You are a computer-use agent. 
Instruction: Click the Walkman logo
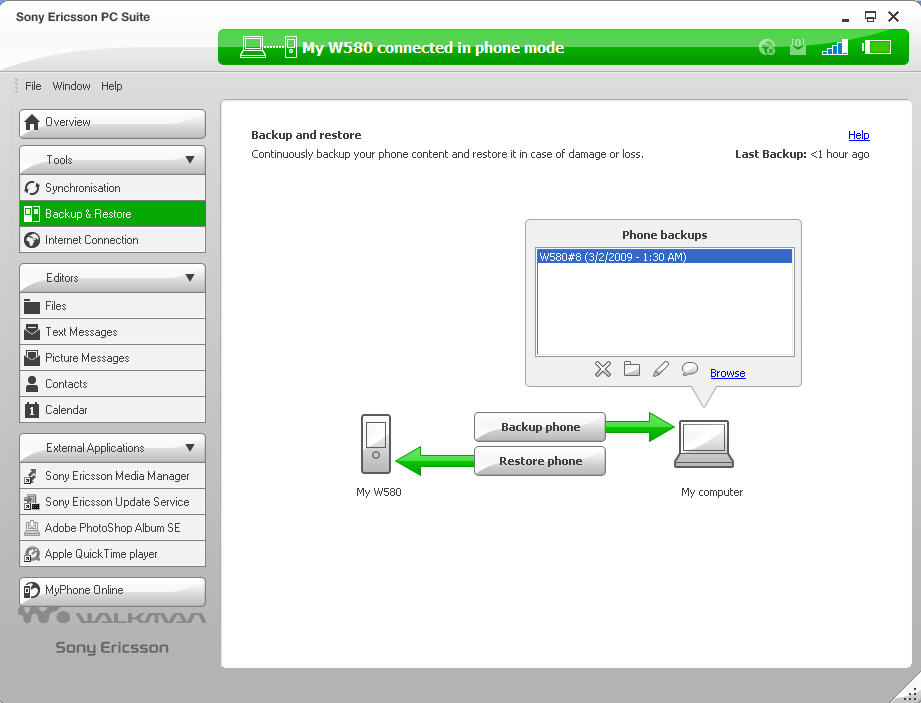point(112,615)
